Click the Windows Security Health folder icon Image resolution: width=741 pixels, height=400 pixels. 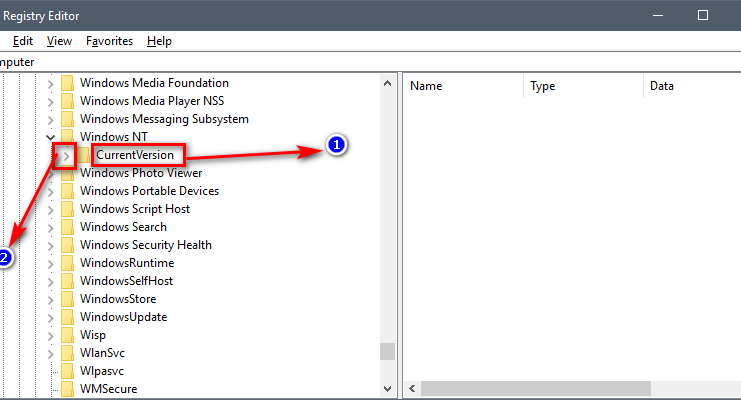pos(68,245)
